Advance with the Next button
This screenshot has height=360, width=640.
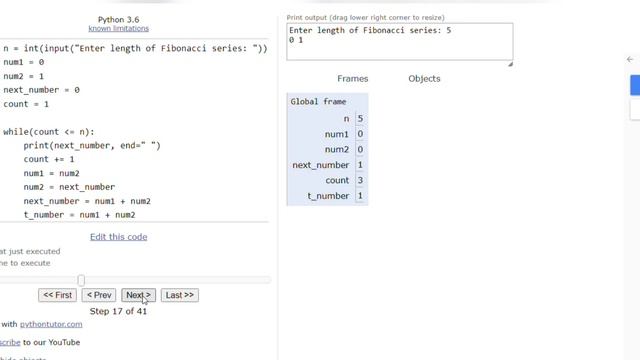138,295
